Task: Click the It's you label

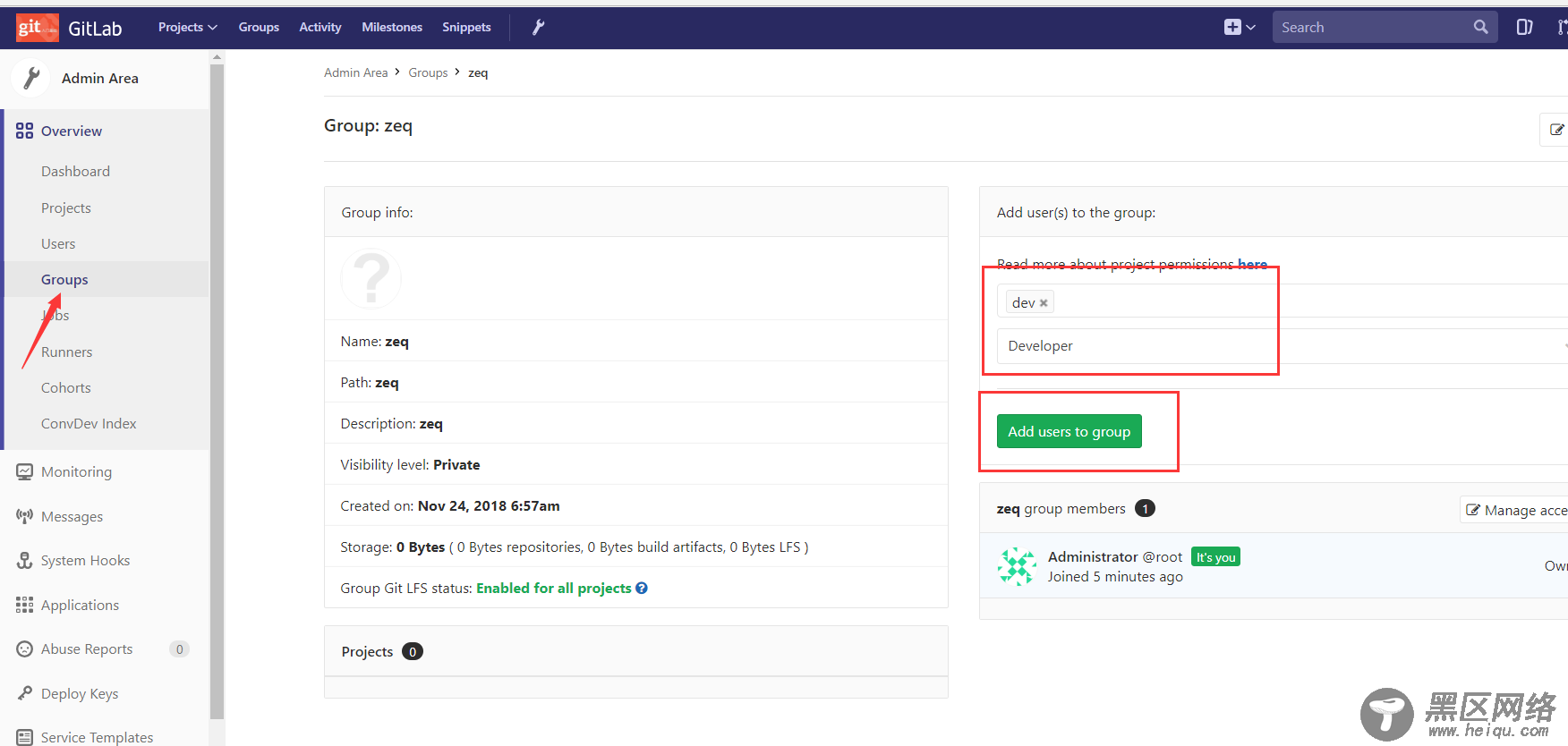Action: [1215, 556]
